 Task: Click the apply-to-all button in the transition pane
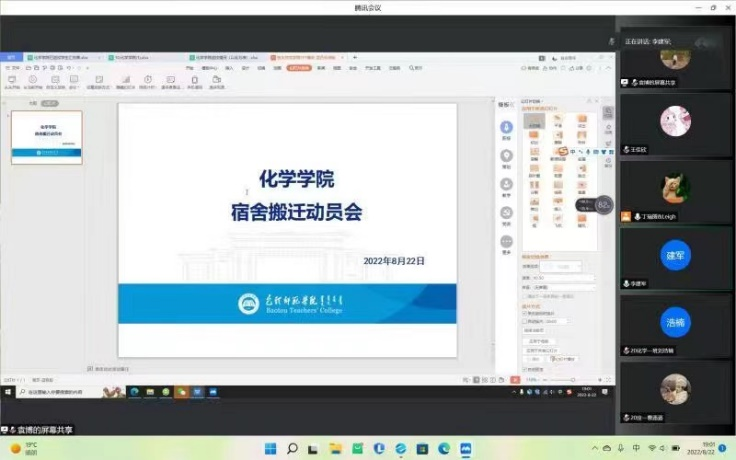pos(538,341)
